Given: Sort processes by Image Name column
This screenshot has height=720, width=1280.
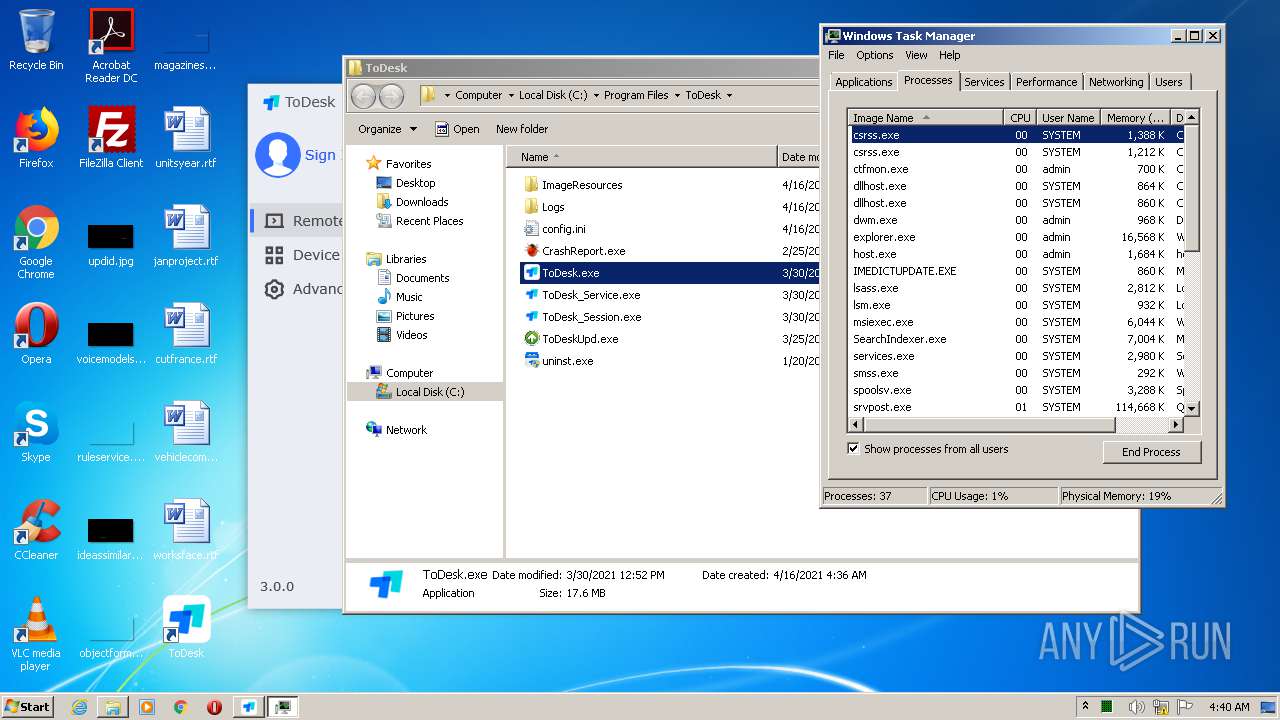Looking at the screenshot, I should (x=925, y=117).
